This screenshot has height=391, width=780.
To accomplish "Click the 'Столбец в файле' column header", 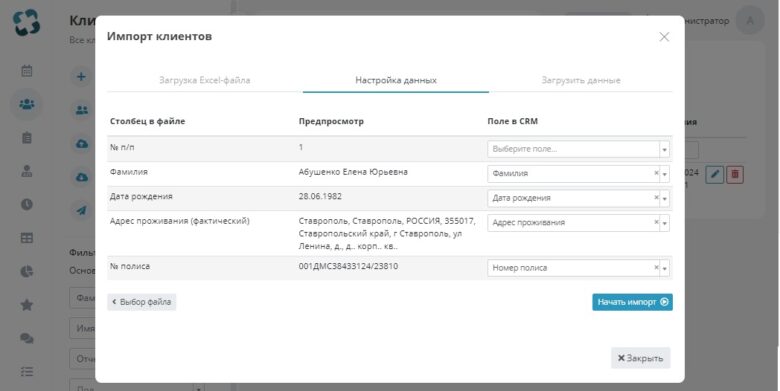I will (x=147, y=121).
